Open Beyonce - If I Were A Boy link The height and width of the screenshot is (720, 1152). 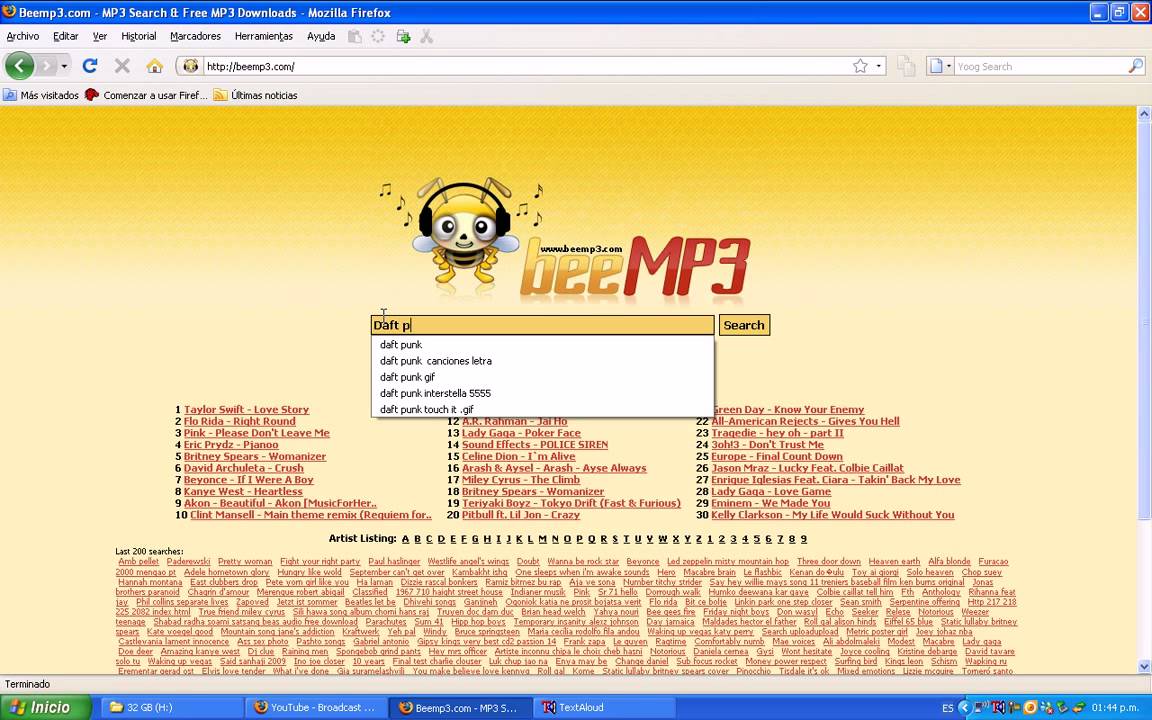tap(248, 480)
